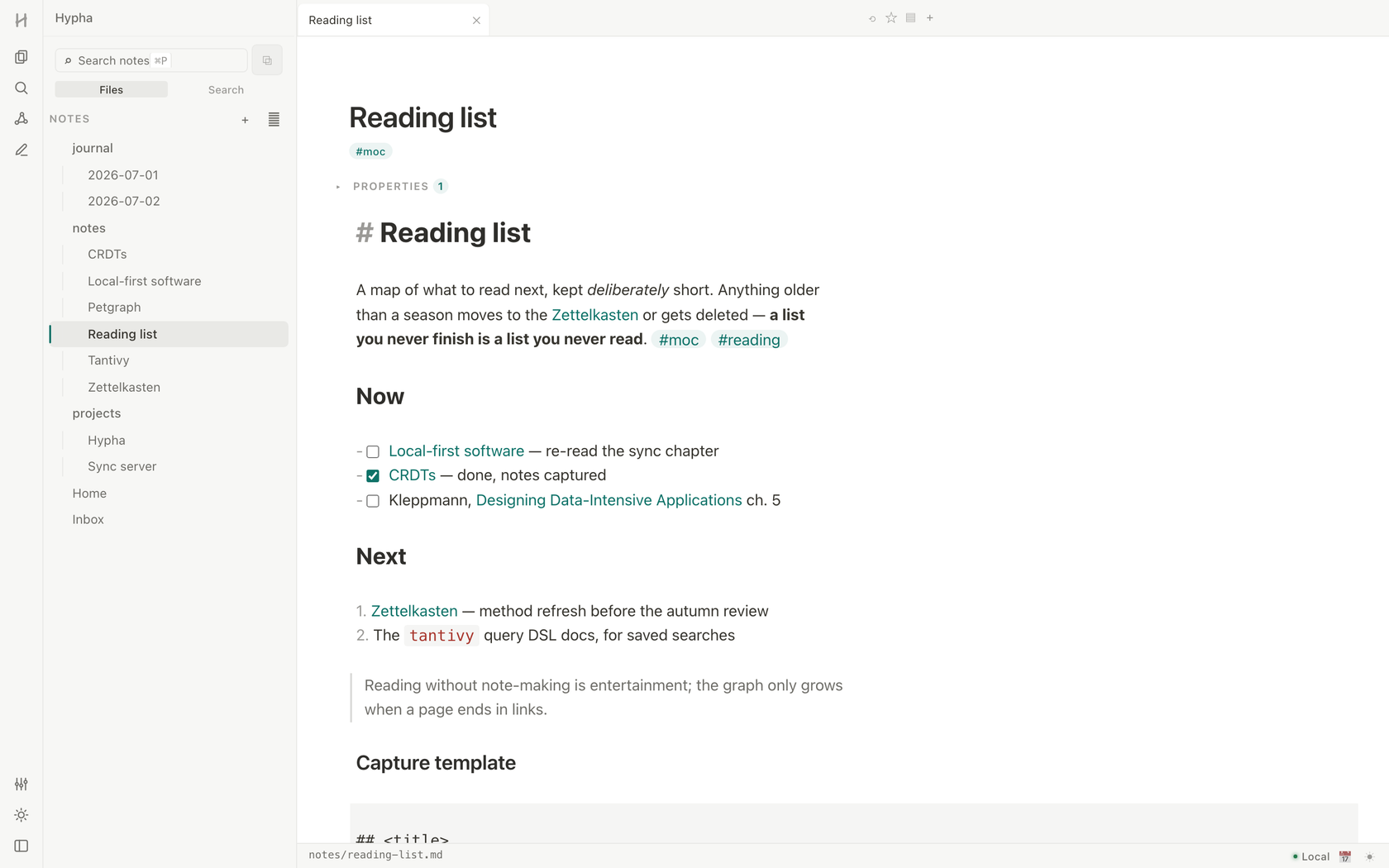The width and height of the screenshot is (1389, 868).
Task: Click the Capture template heading
Action: click(x=436, y=763)
